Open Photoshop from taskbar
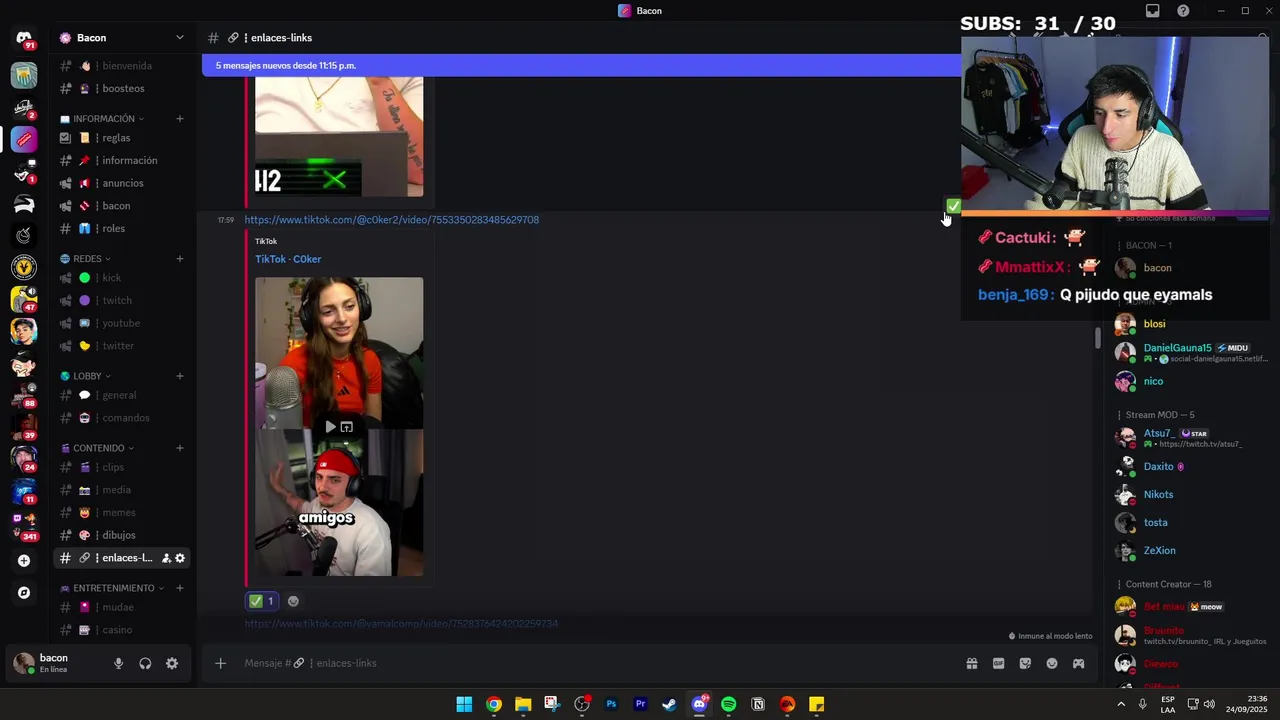 [611, 704]
